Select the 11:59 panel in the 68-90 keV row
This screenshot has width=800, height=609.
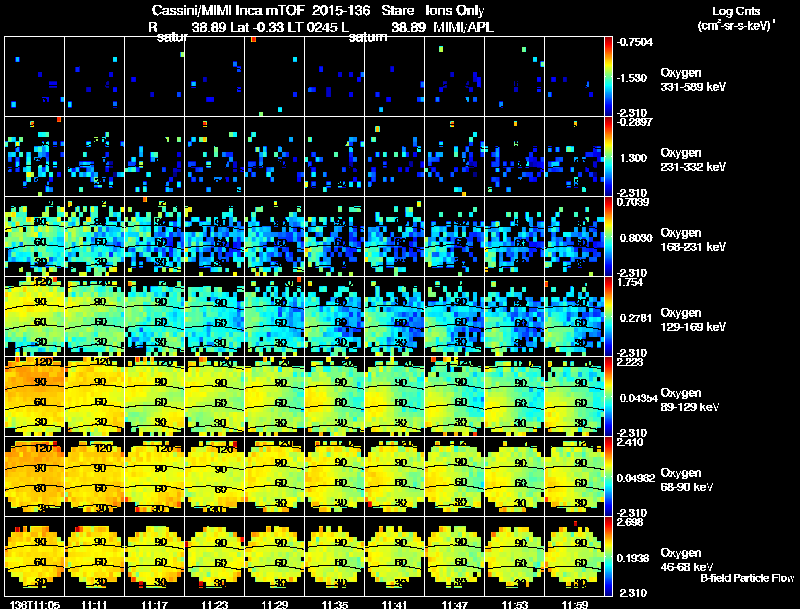(574, 475)
